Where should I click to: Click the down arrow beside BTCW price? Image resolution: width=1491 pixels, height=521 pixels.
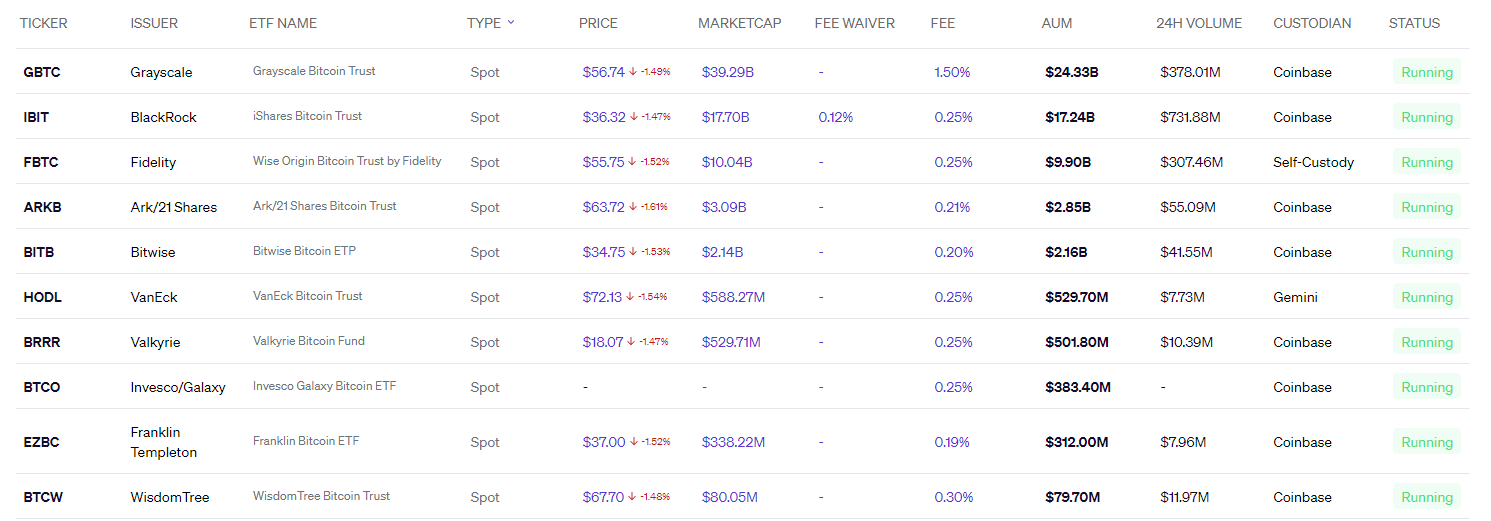click(x=633, y=497)
